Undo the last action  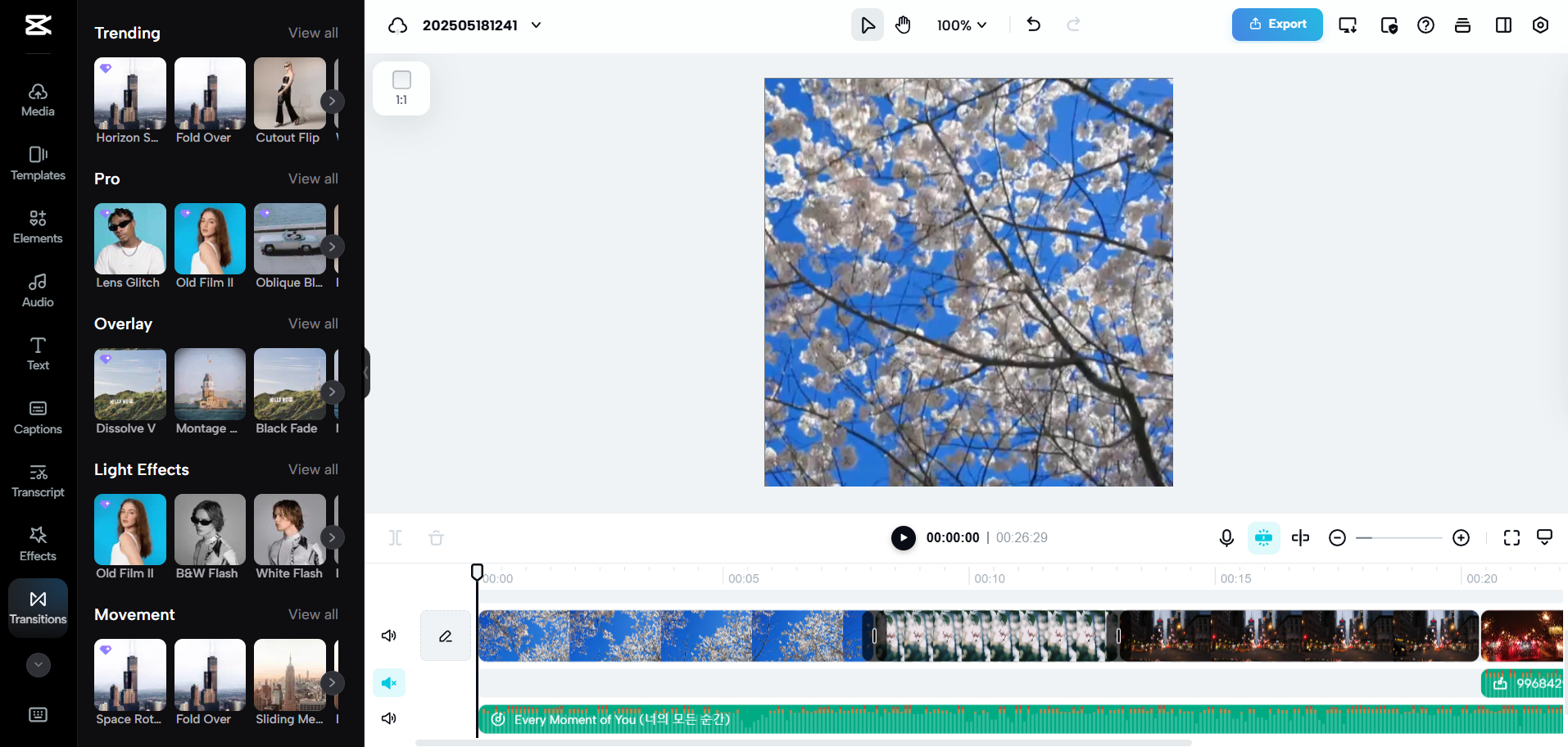click(1034, 25)
